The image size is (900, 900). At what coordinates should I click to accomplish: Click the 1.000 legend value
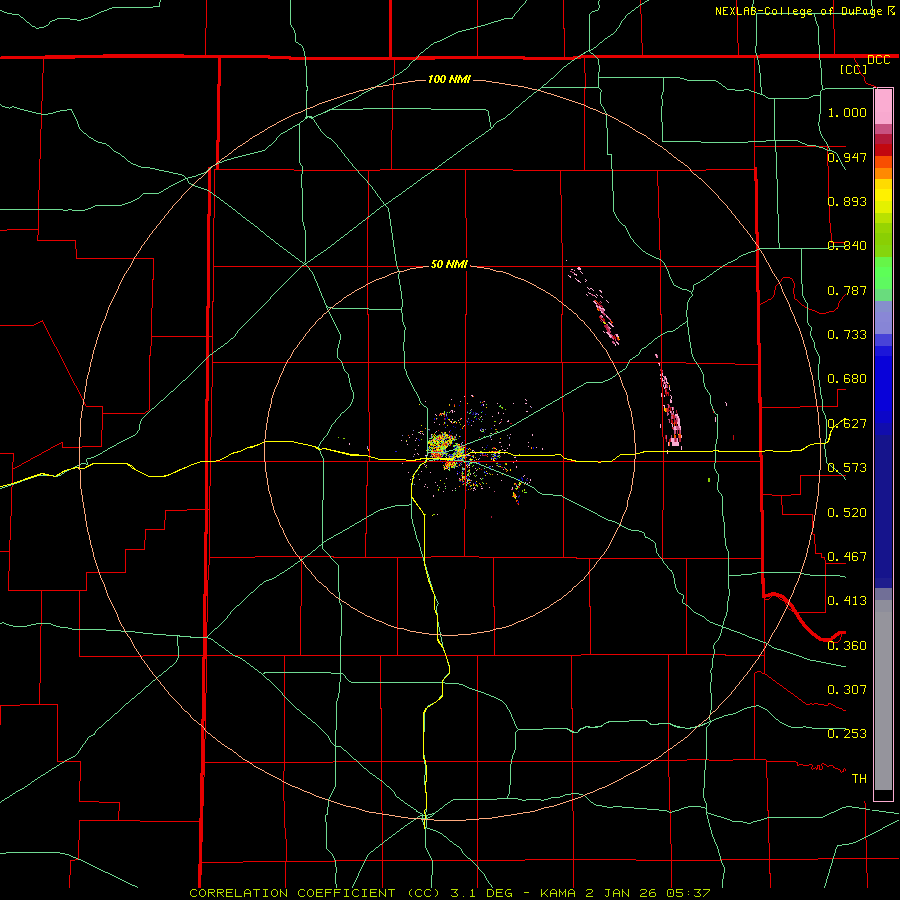(x=847, y=112)
